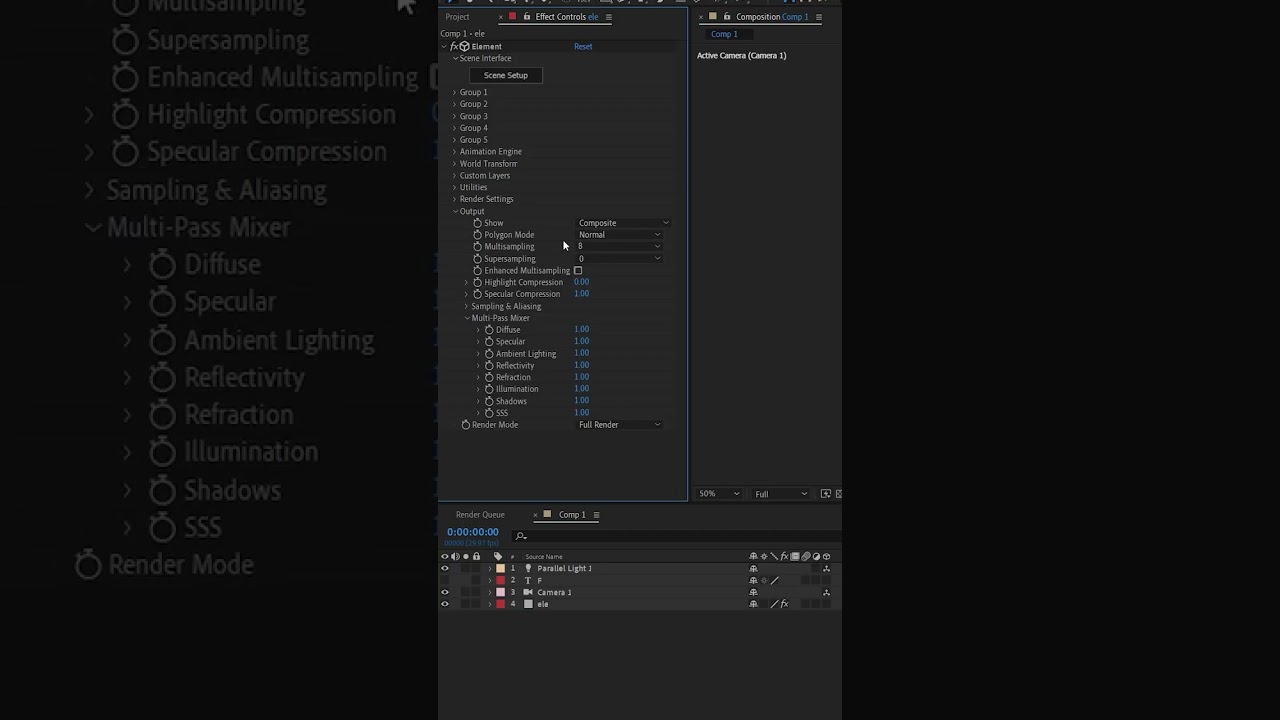The width and height of the screenshot is (1280, 720).
Task: Hide the Parallel Light 1 layer
Action: tap(445, 568)
